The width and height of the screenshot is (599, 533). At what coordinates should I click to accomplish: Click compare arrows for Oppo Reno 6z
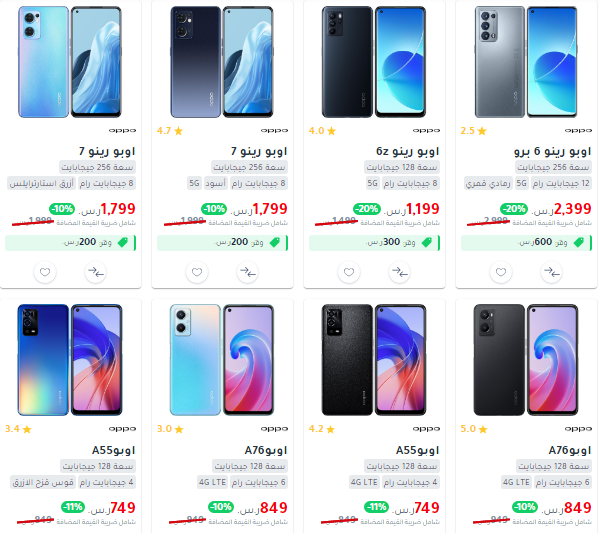(x=400, y=272)
